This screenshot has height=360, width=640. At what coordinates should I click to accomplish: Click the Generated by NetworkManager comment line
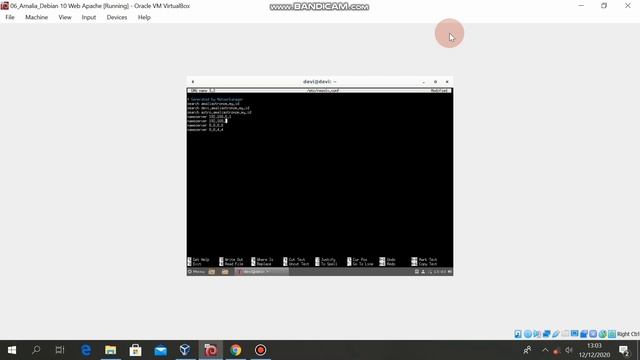click(x=215, y=99)
